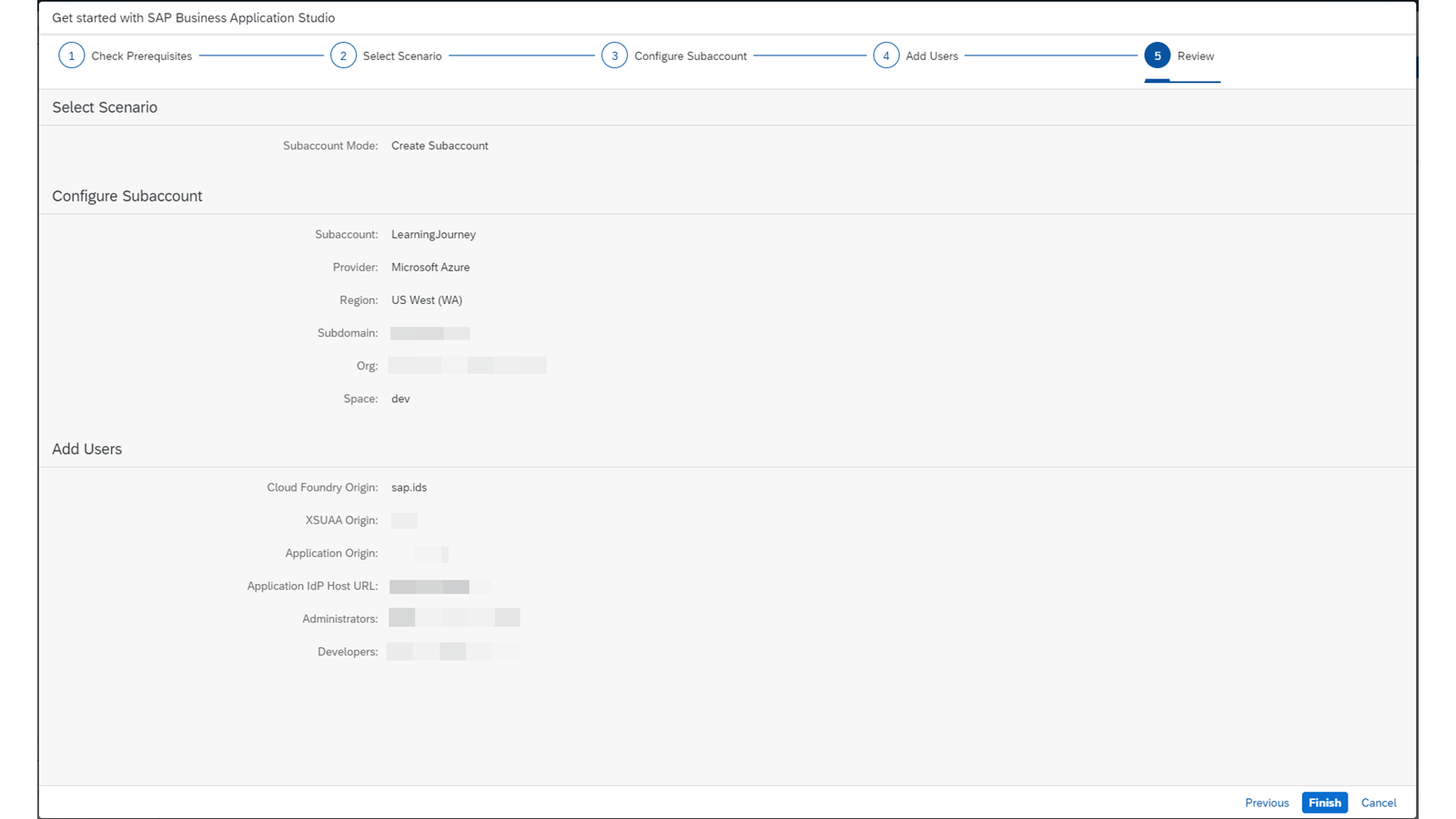
Task: Click the 'Subdomain:' field label
Action: pos(348,333)
